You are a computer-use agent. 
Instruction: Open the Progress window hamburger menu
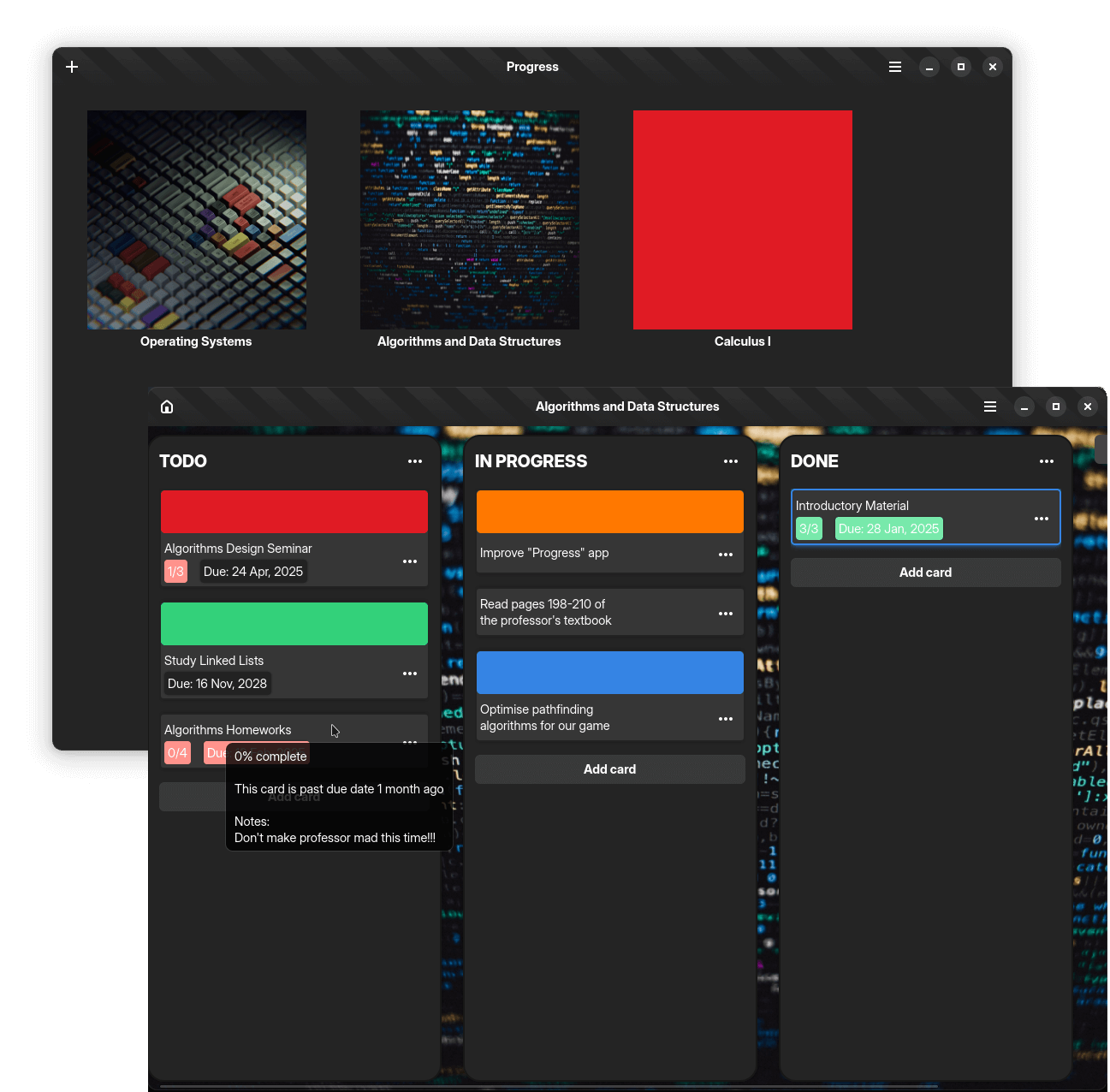coord(895,67)
